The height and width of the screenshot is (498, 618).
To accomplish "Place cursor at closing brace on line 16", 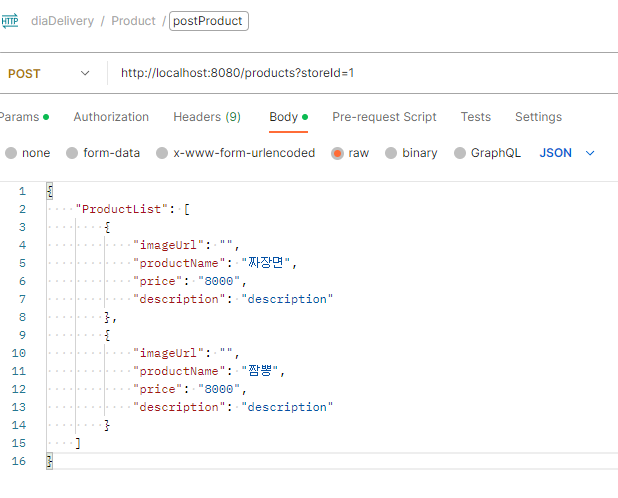I will [x=49, y=461].
